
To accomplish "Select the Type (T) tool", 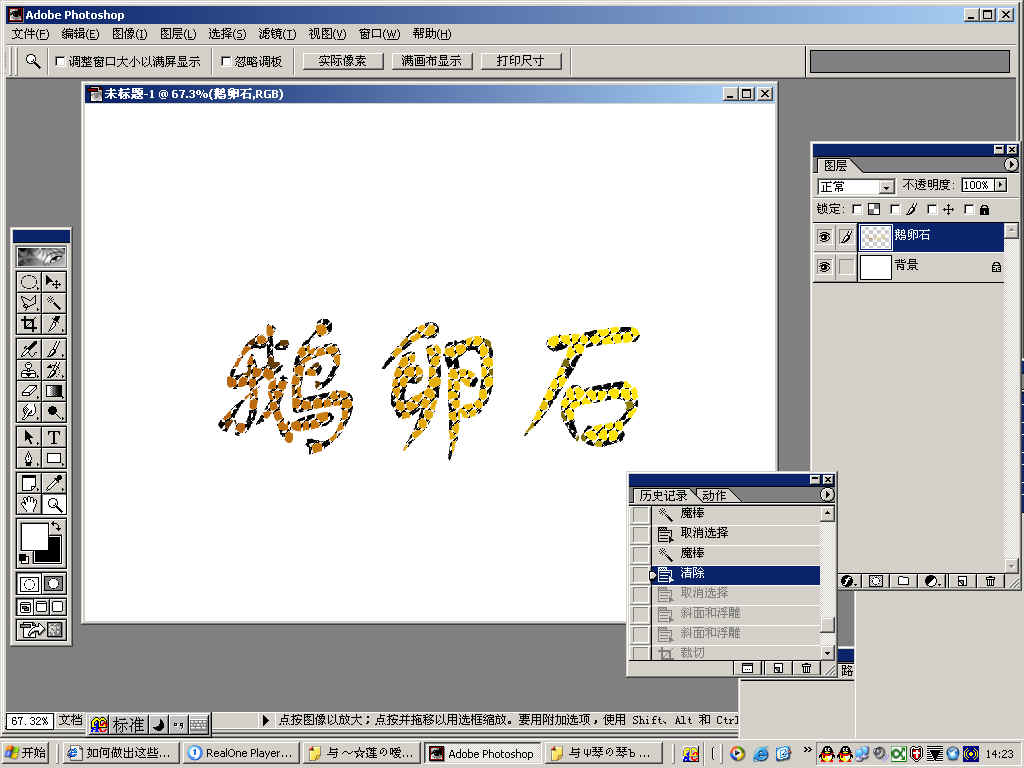I will coord(54,437).
